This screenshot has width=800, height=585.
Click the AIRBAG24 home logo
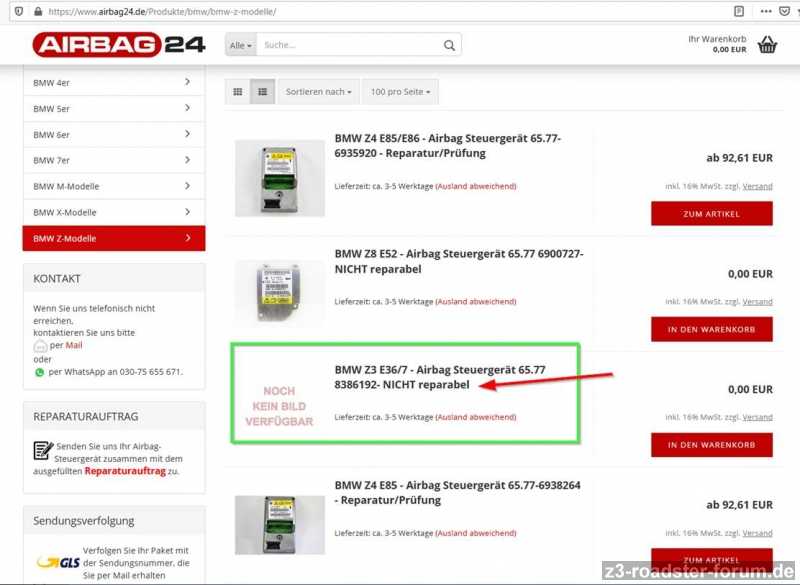point(118,45)
